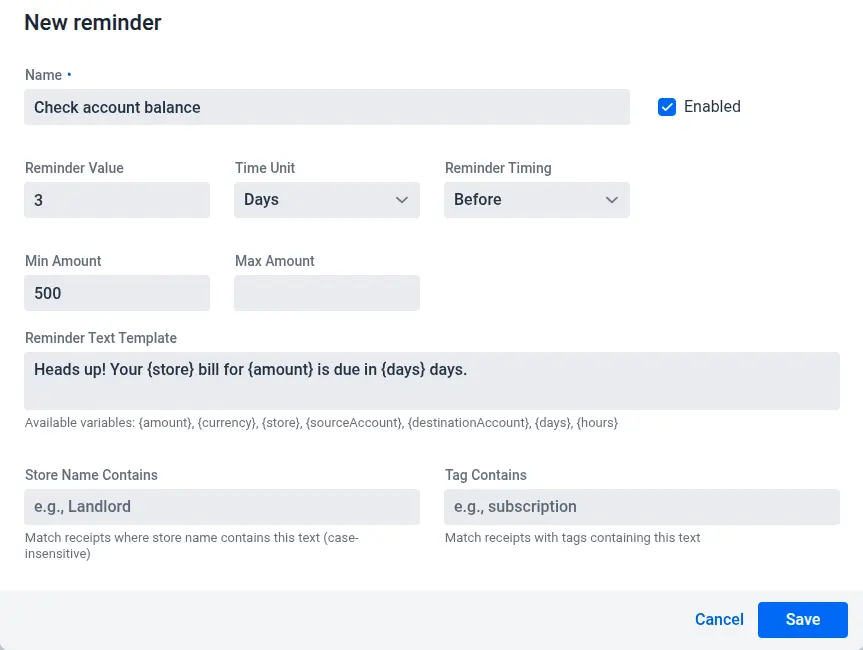The height and width of the screenshot is (650, 863).
Task: Click the Reminder Text Template label
Action: [101, 338]
